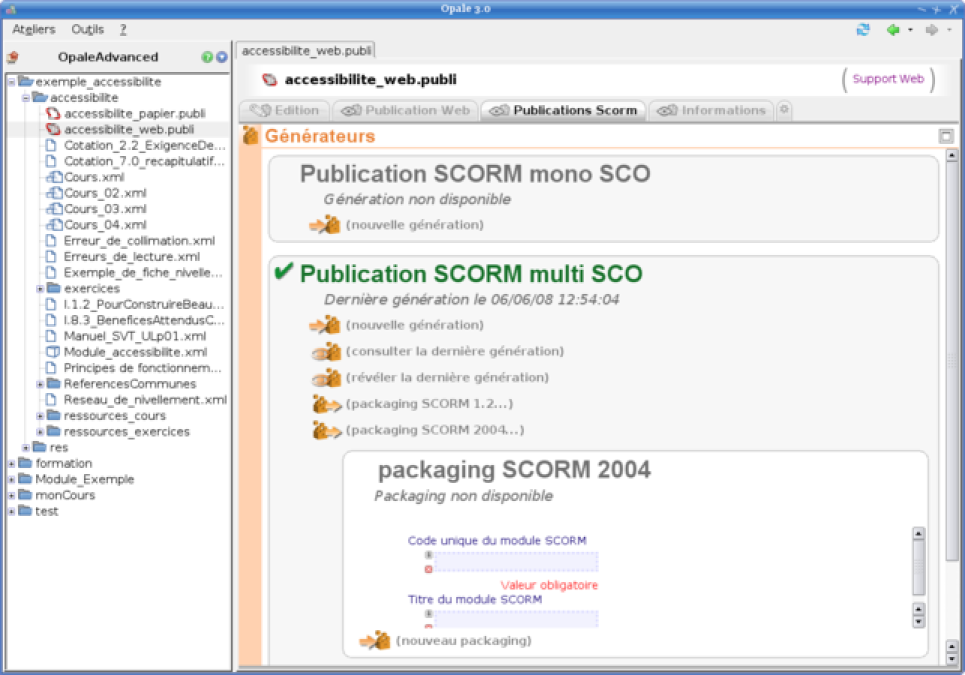Click Générateurs panel icon
The width and height of the screenshot is (965, 675).
[250, 135]
